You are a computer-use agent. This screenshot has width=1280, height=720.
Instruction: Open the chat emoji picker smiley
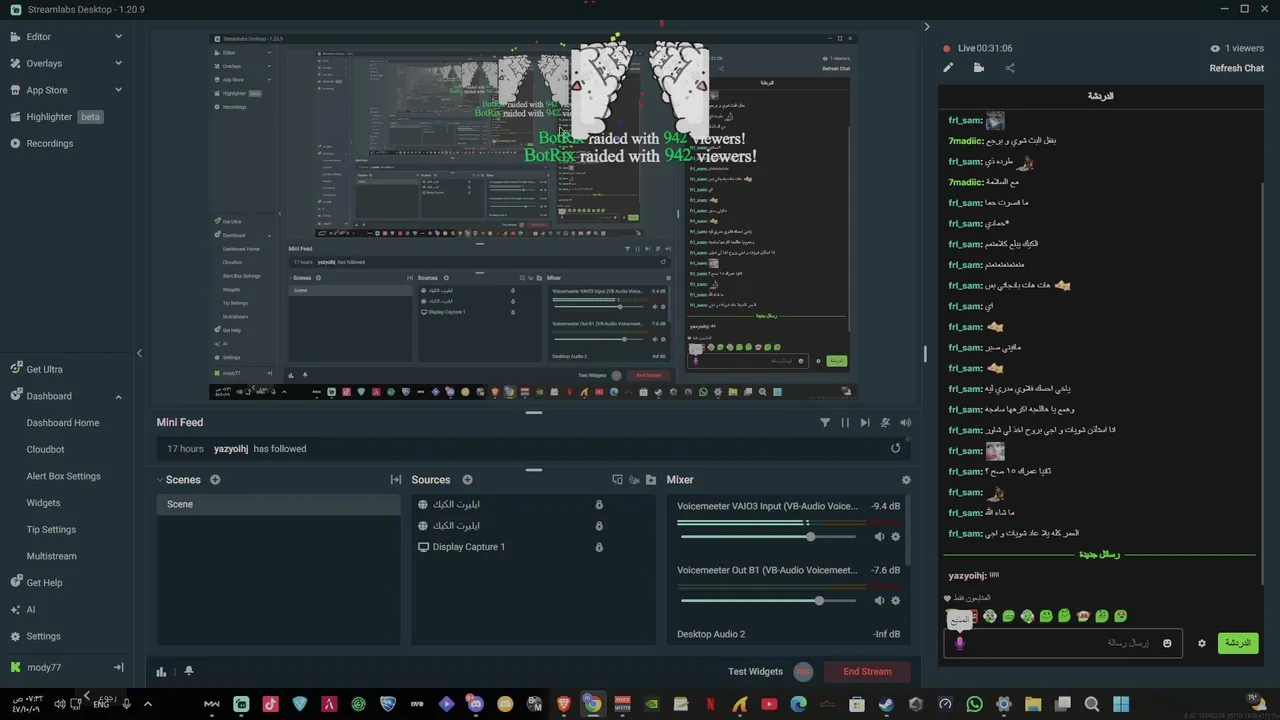tap(1167, 643)
